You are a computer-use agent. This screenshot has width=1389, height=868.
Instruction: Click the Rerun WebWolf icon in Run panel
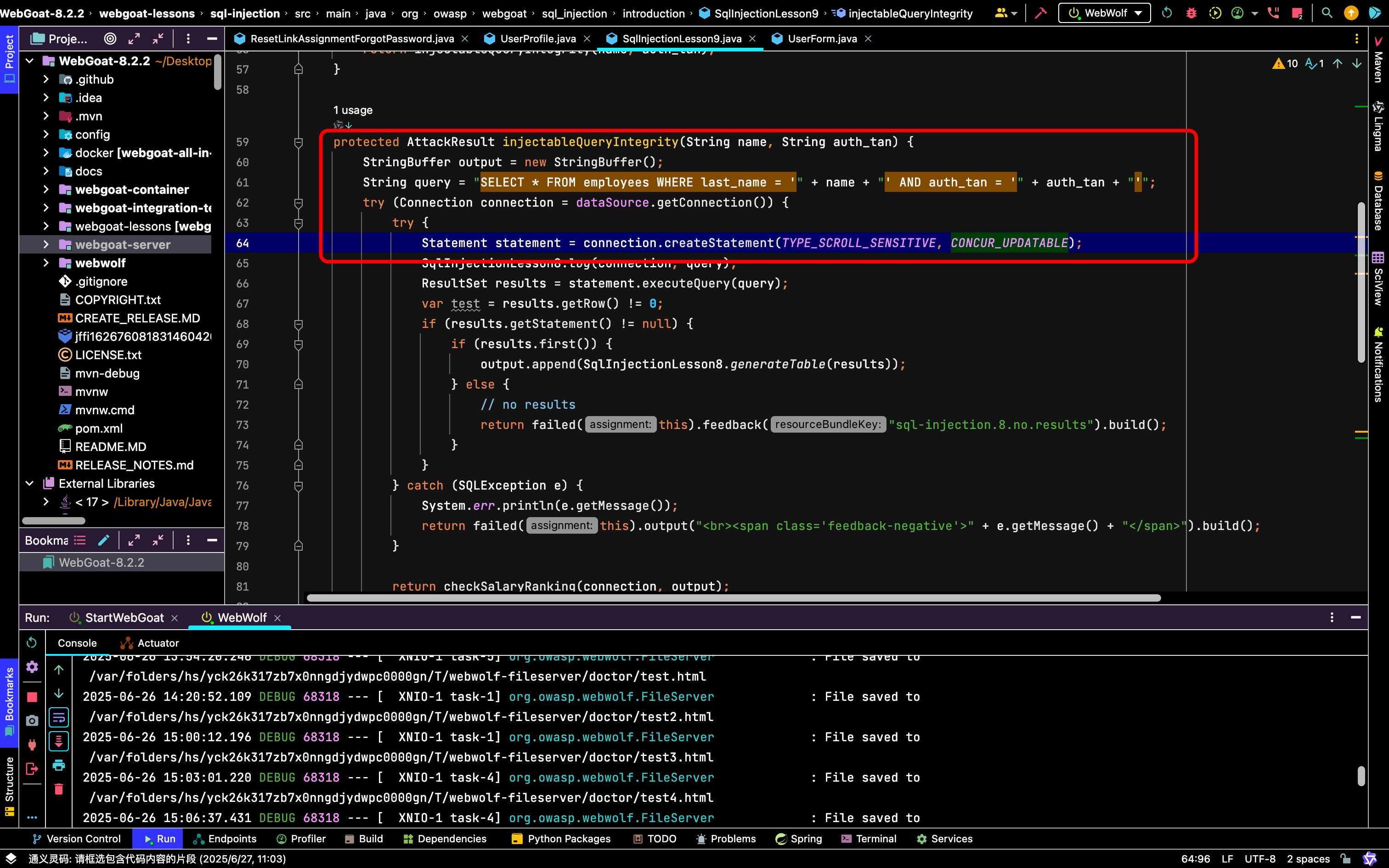[32, 643]
